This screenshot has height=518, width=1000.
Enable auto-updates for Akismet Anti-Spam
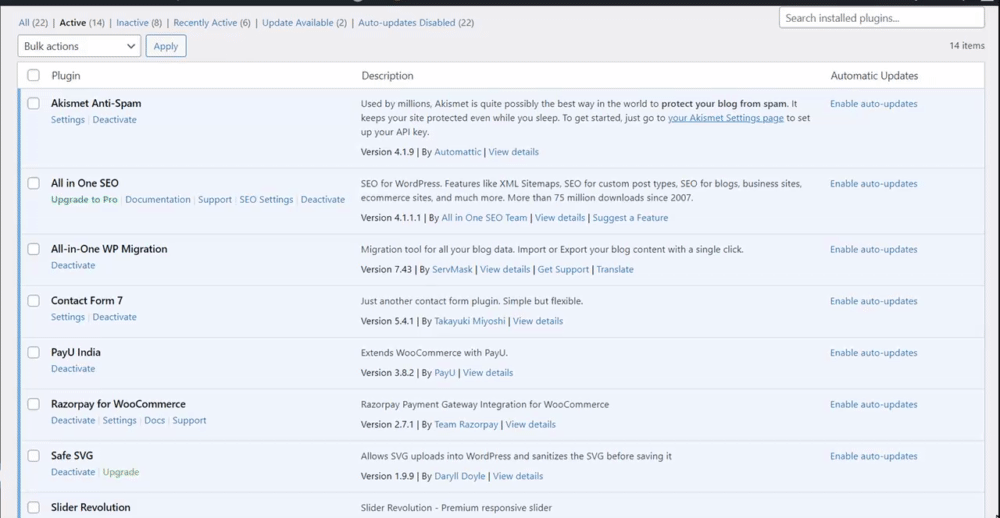[874, 103]
